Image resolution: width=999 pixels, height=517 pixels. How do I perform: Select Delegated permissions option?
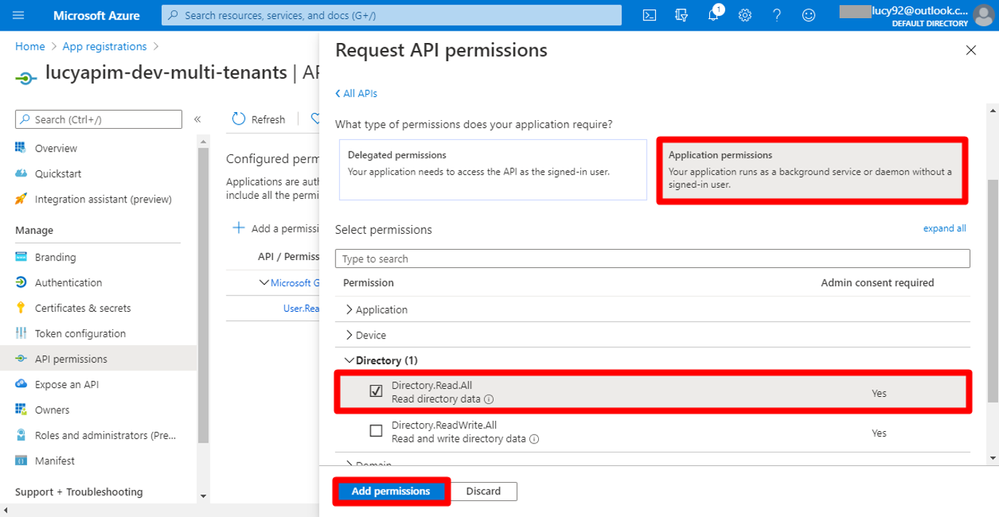pyautogui.click(x=491, y=169)
